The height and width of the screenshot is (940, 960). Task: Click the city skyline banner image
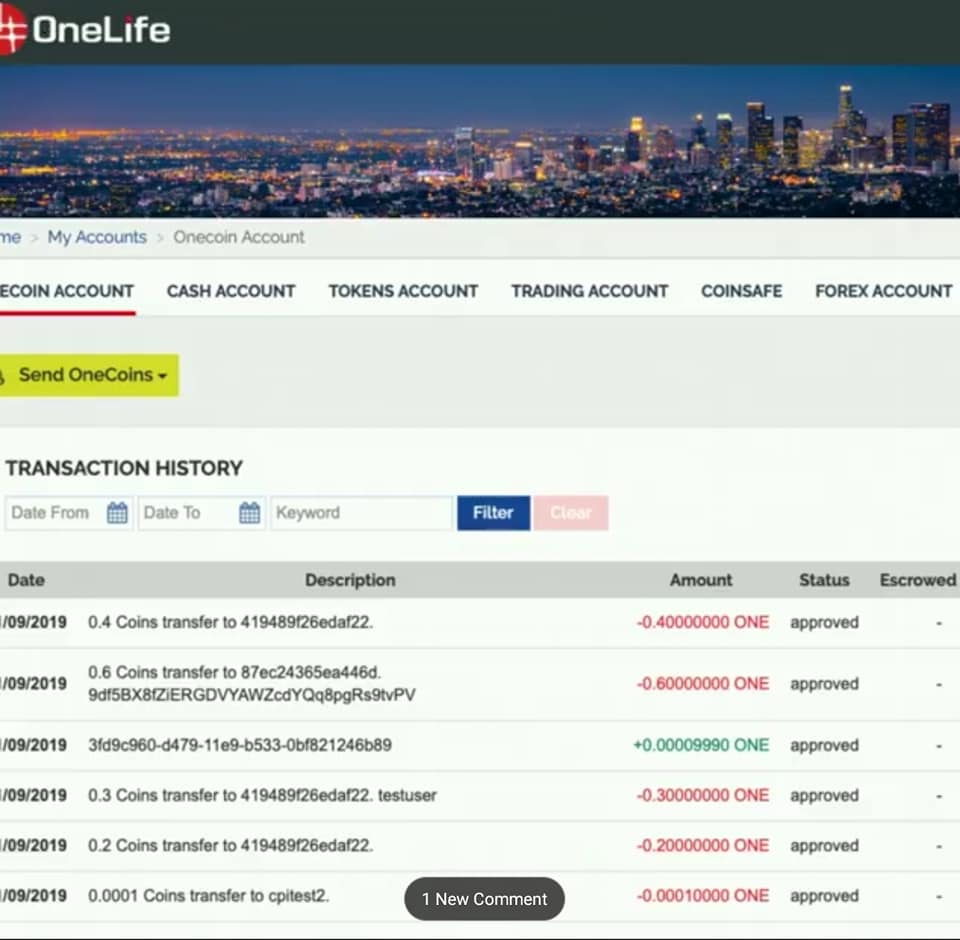[x=480, y=141]
